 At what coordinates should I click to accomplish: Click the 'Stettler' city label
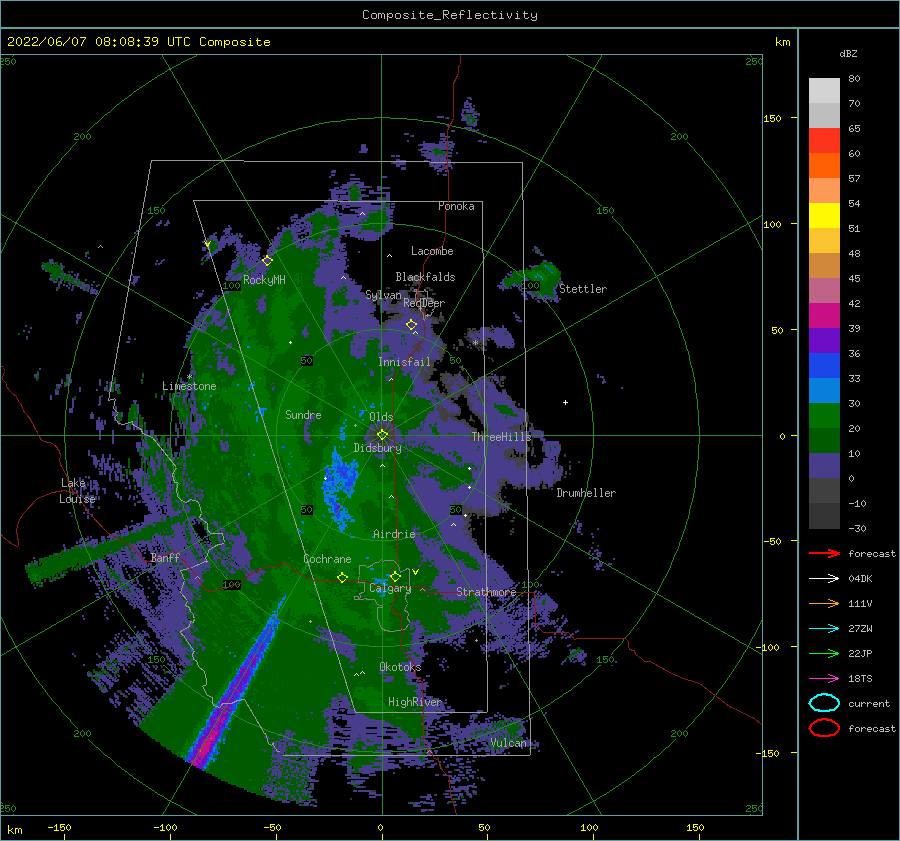click(x=583, y=289)
